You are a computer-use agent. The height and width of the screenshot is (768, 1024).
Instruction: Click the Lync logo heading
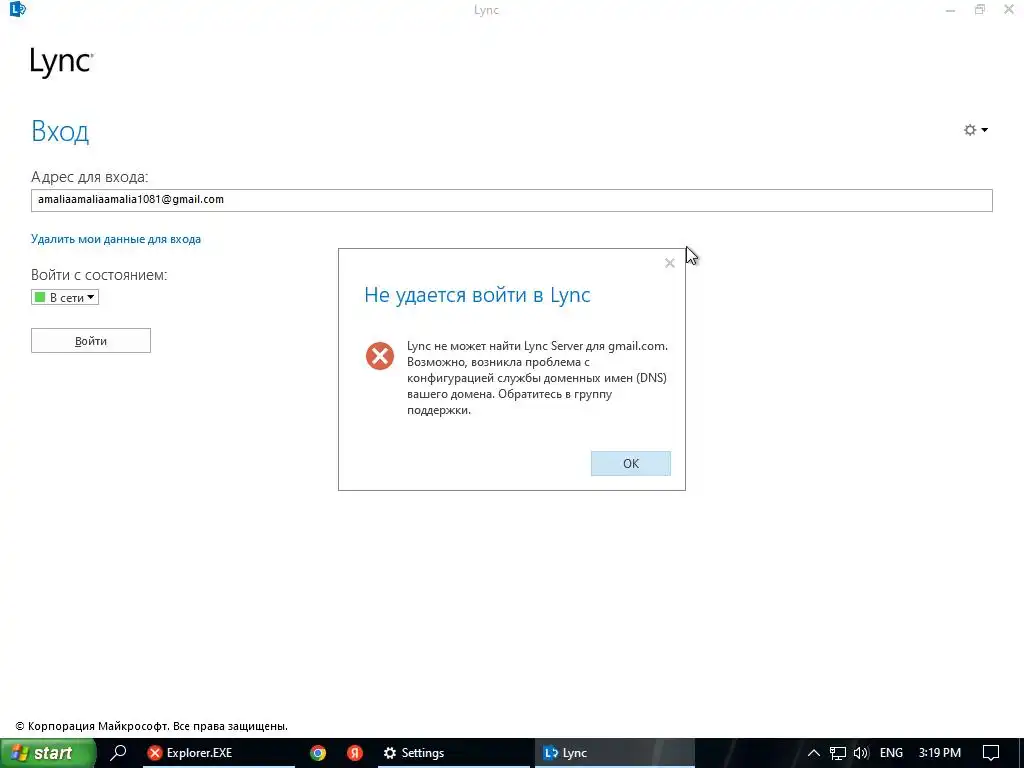pos(62,63)
